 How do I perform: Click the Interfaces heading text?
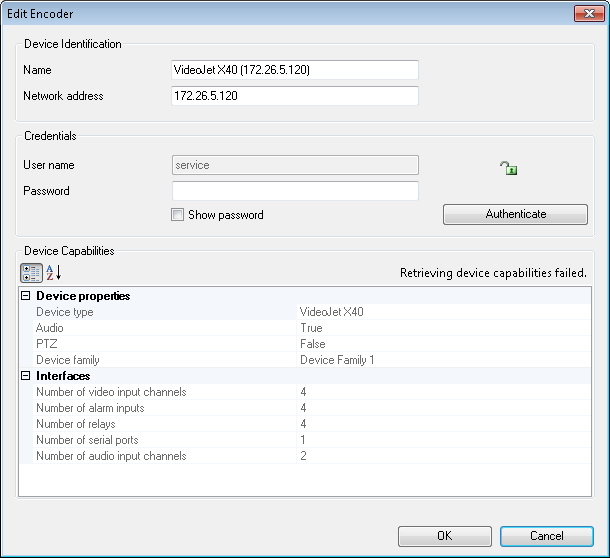[63, 376]
